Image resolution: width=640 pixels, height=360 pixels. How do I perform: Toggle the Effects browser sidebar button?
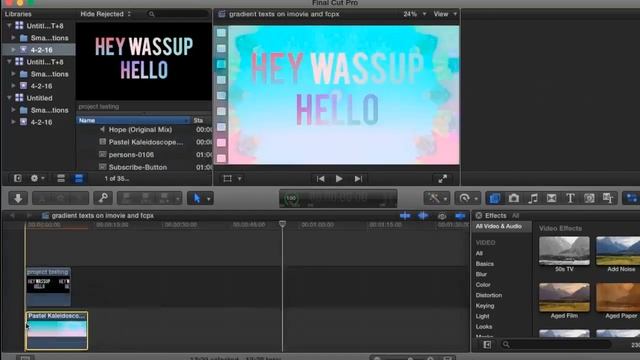point(487,344)
